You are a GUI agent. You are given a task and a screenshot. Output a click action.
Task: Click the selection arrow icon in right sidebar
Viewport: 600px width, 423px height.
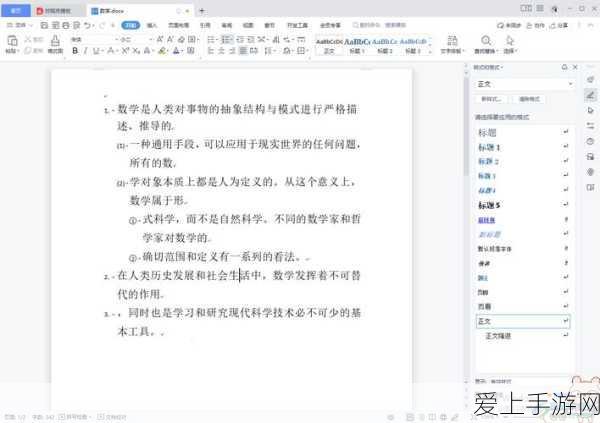point(590,110)
